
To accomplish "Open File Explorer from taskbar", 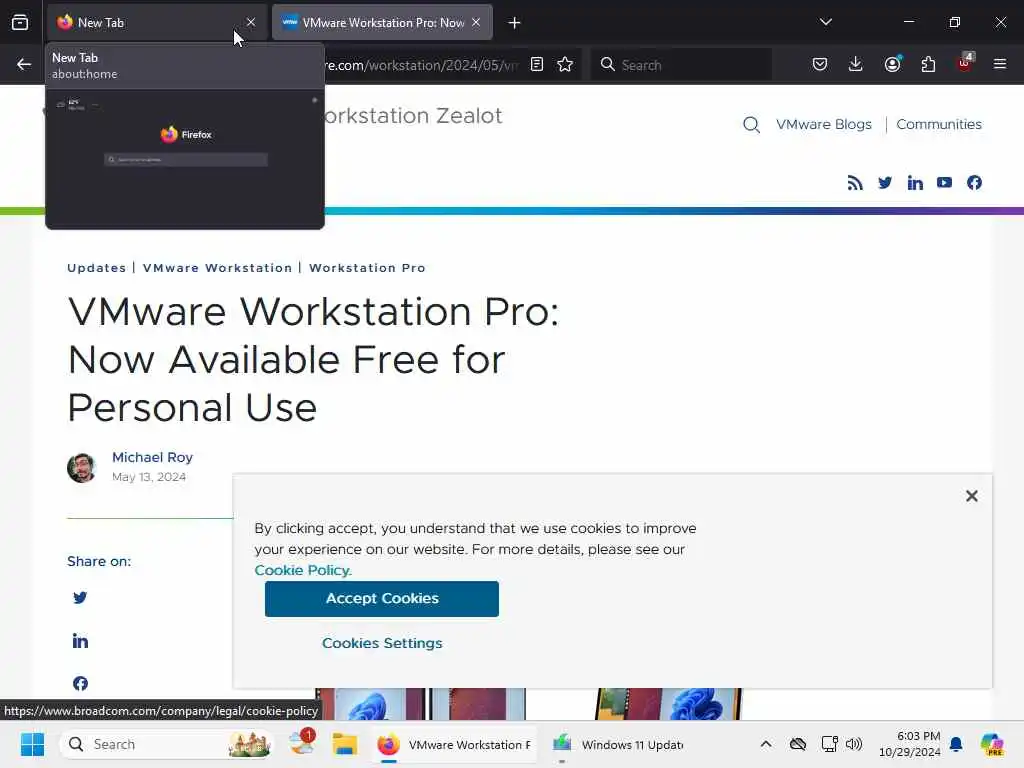I will pos(345,744).
